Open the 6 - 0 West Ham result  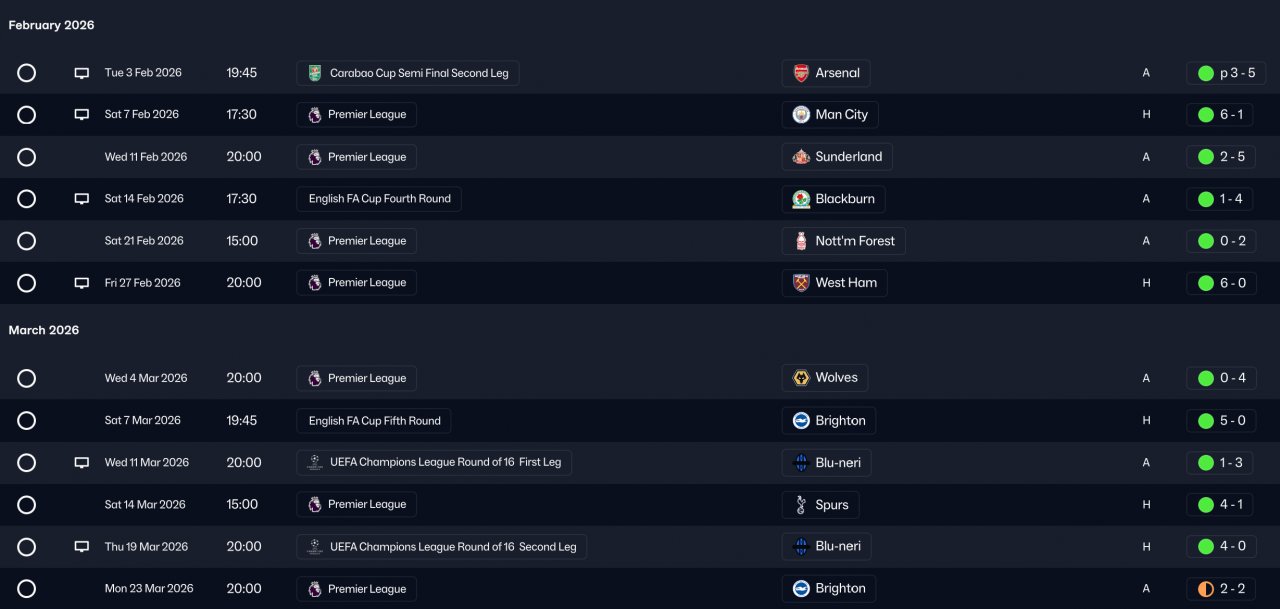1226,283
